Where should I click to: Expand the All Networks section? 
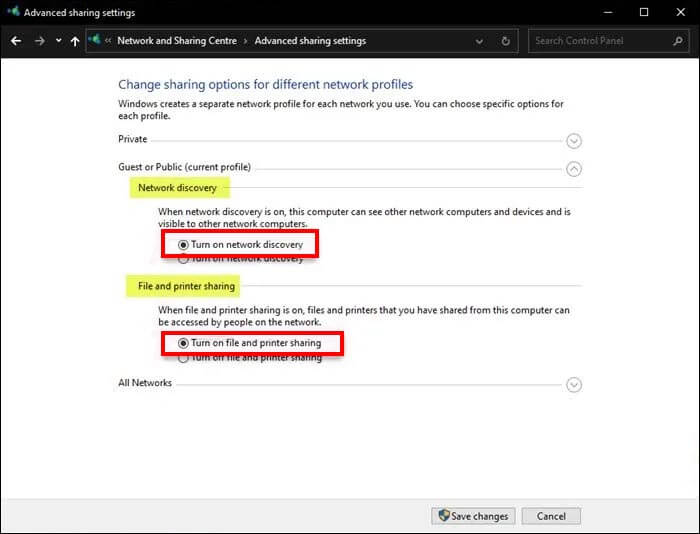coord(574,385)
